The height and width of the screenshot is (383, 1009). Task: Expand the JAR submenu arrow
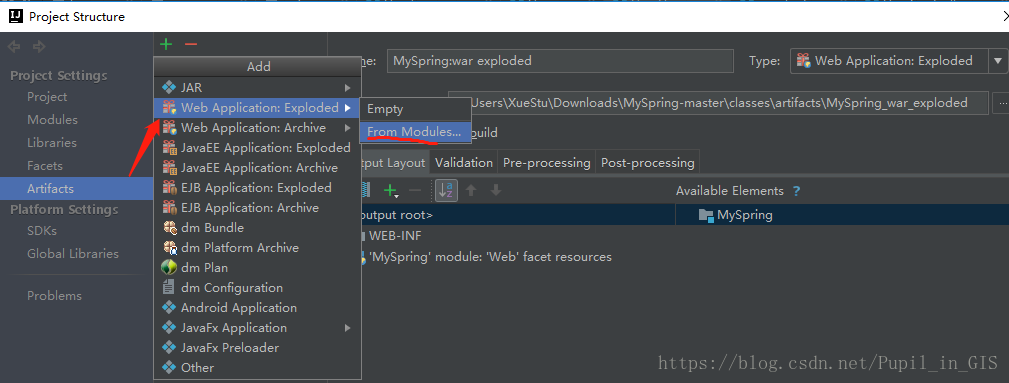(x=347, y=88)
